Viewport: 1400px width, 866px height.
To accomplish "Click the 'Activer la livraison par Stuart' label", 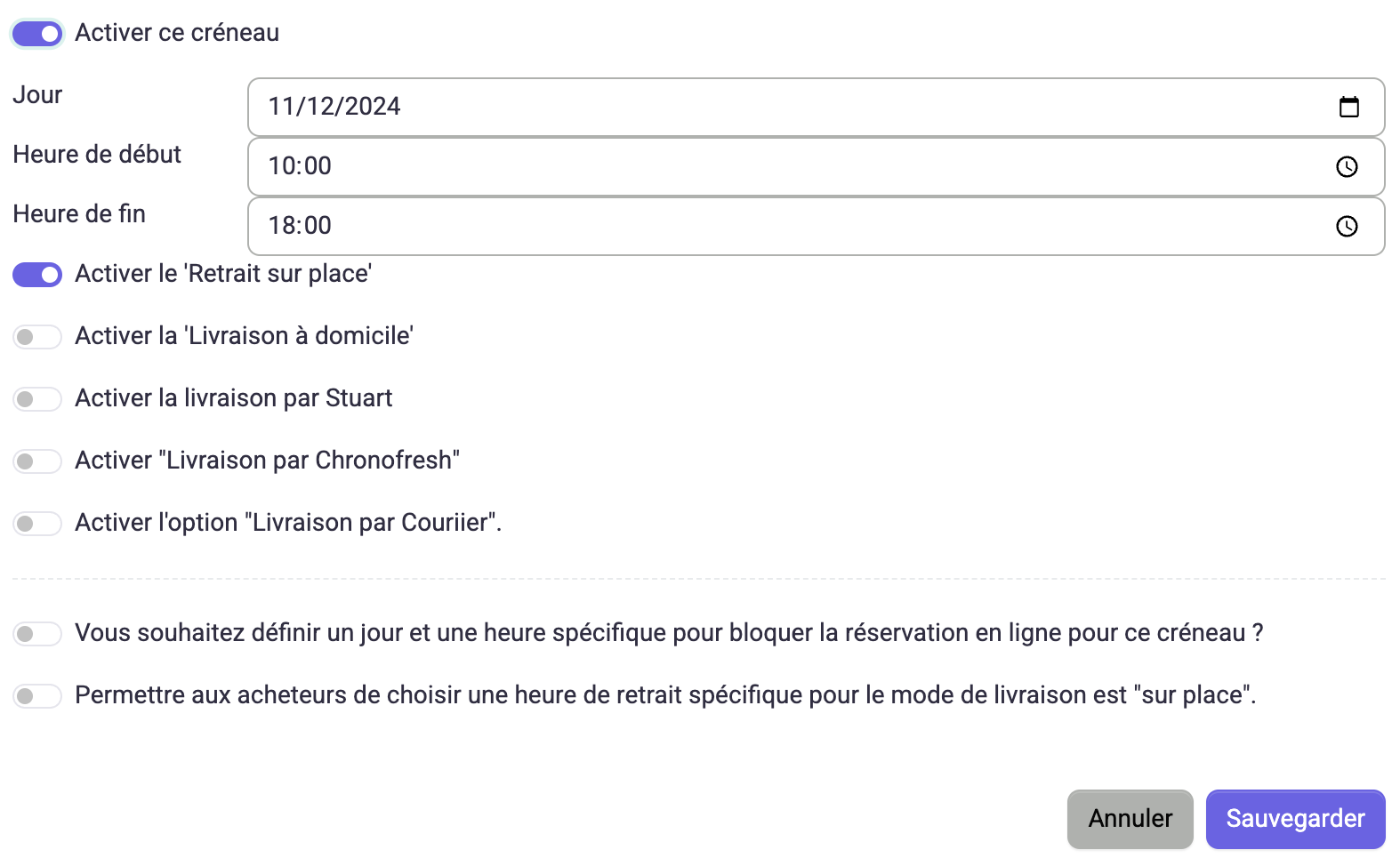I will pos(233,398).
